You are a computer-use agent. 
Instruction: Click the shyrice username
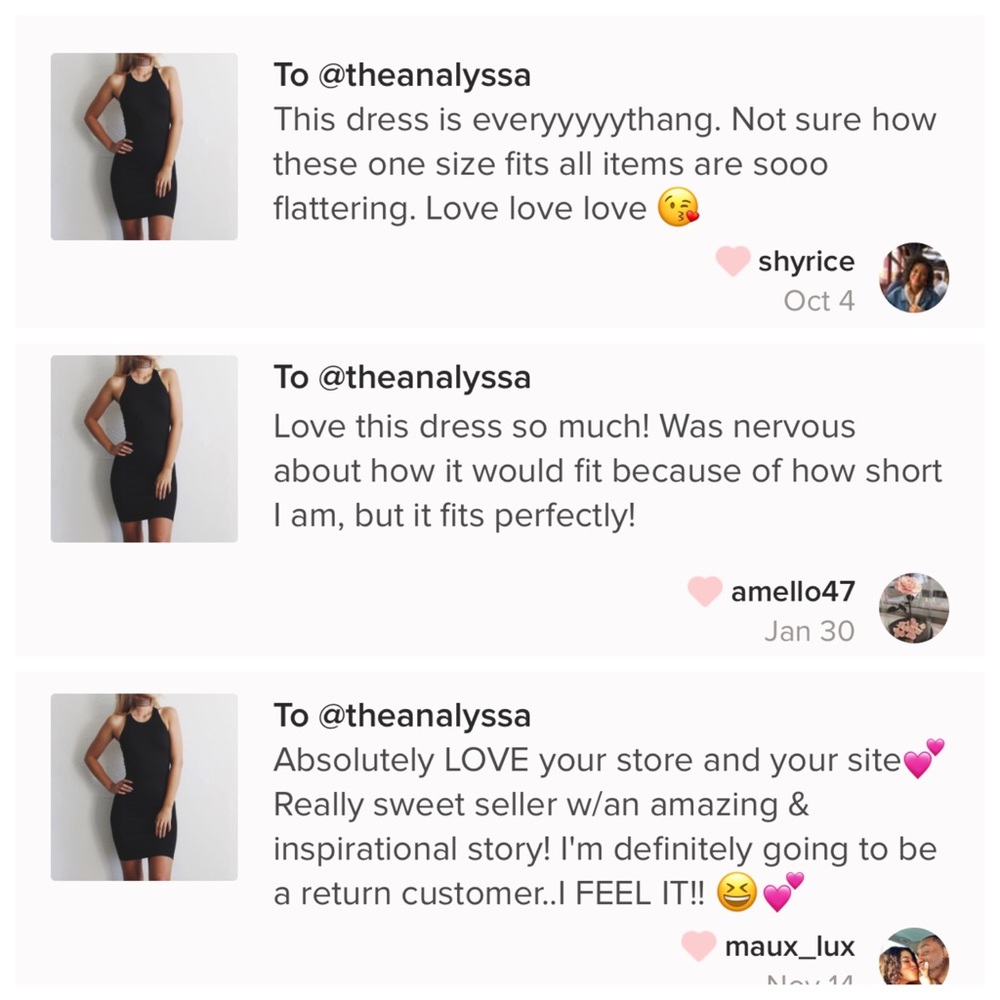tap(806, 261)
